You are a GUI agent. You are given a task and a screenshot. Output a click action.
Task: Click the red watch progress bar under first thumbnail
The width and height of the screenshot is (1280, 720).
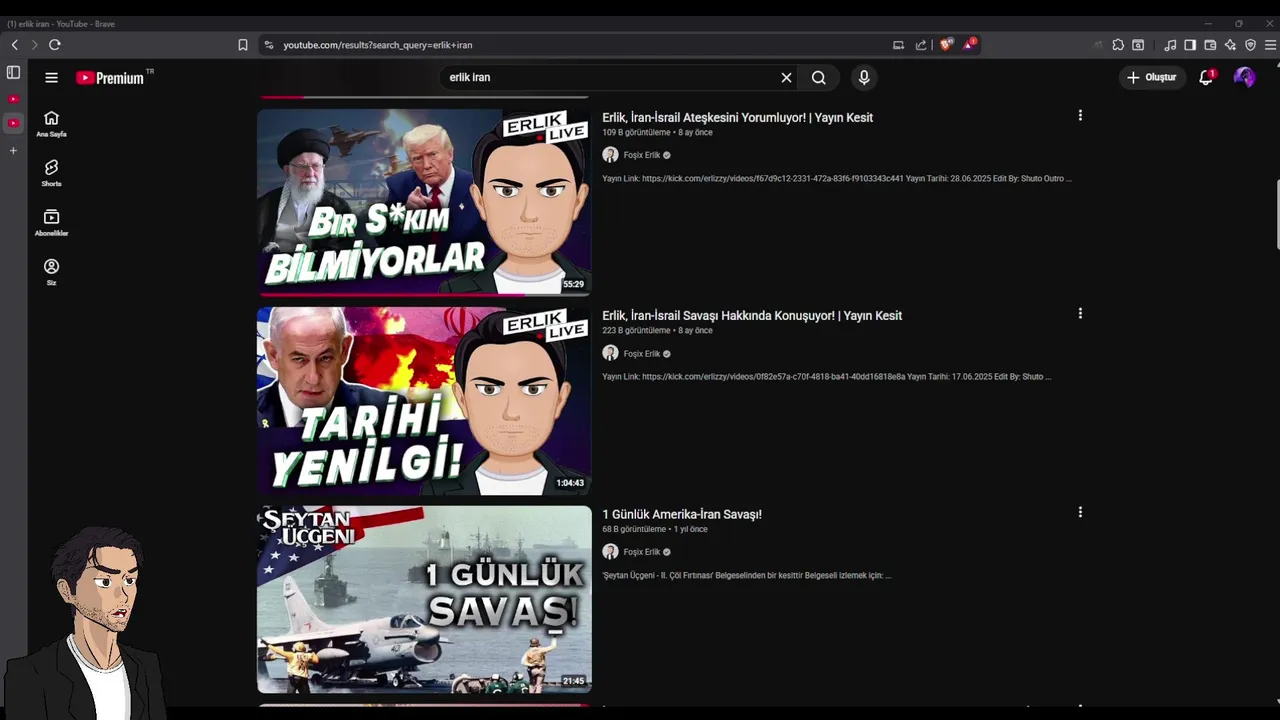391,294
